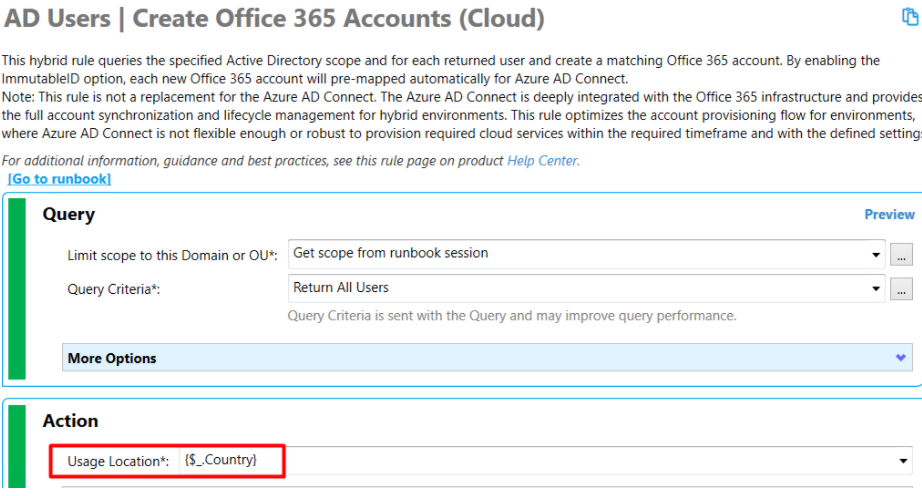Click the ellipsis button beside Query Criteria
This screenshot has height=496, width=922.
point(901,289)
